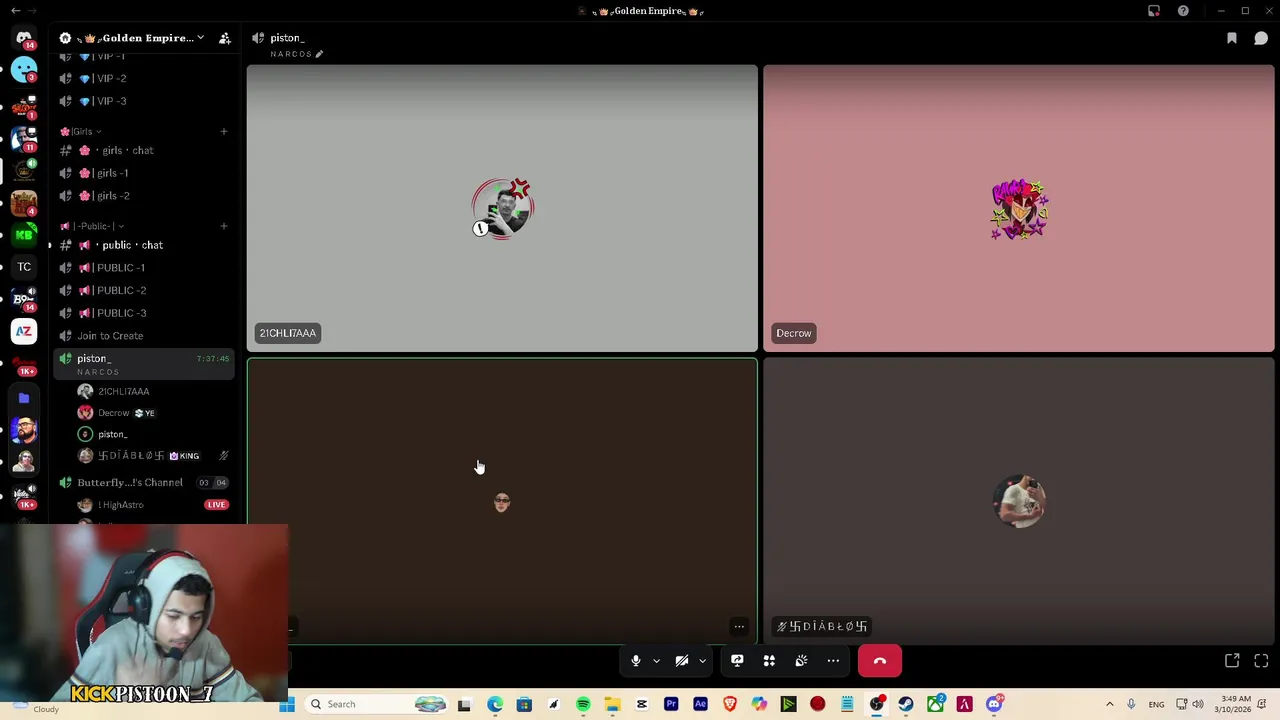The height and width of the screenshot is (720, 1280).
Task: Collapse the Girls category
Action: (80, 131)
